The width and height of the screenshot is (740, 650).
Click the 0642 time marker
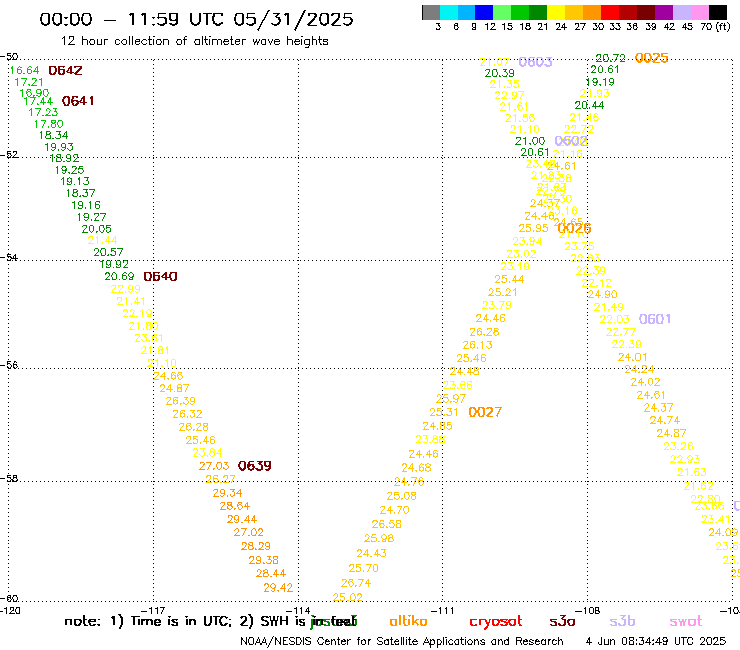[65, 70]
